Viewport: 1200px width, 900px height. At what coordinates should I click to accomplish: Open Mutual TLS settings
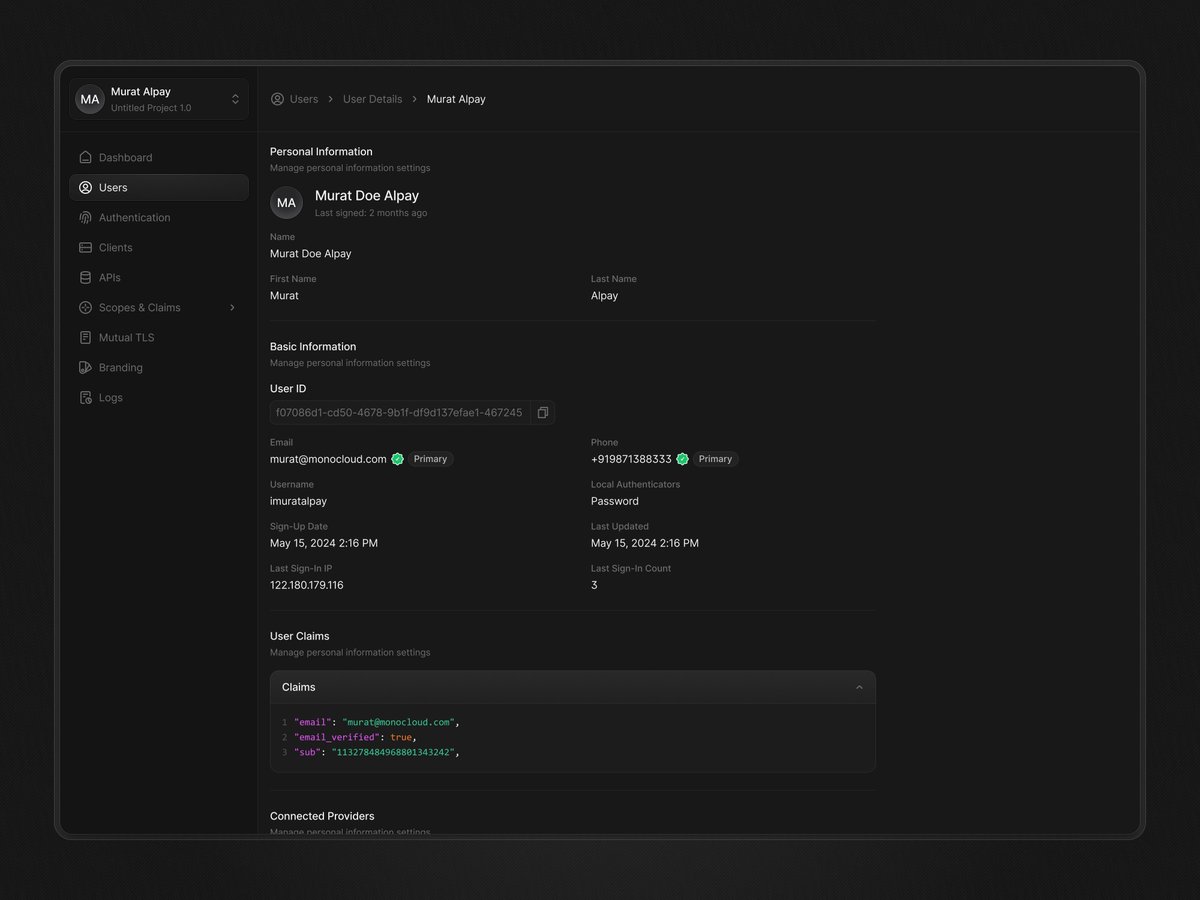tap(159, 337)
